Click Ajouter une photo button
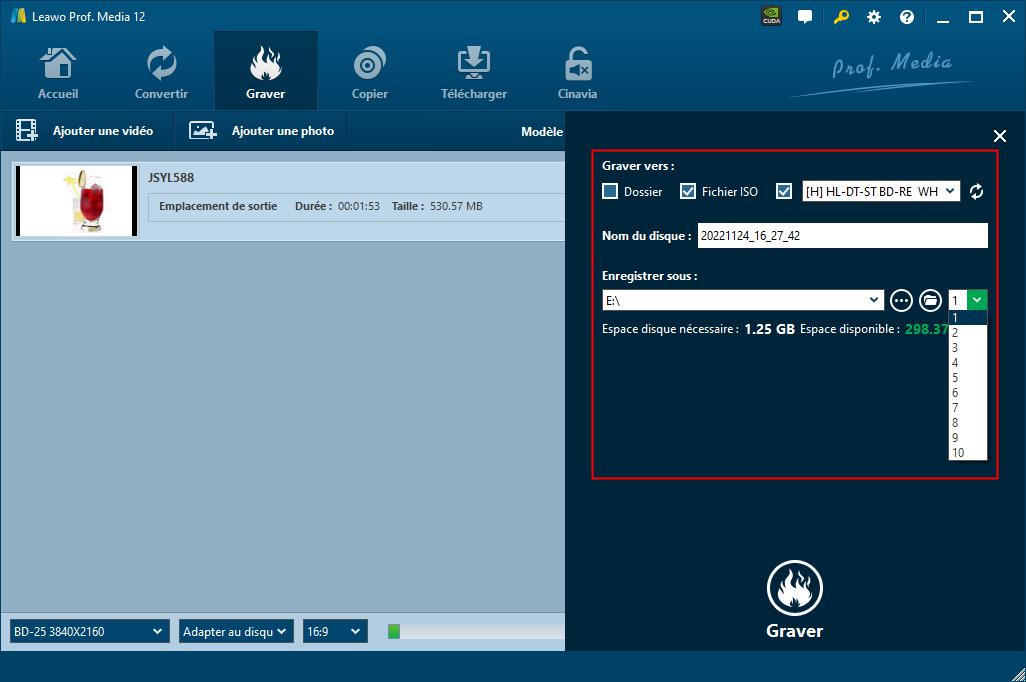 [262, 131]
